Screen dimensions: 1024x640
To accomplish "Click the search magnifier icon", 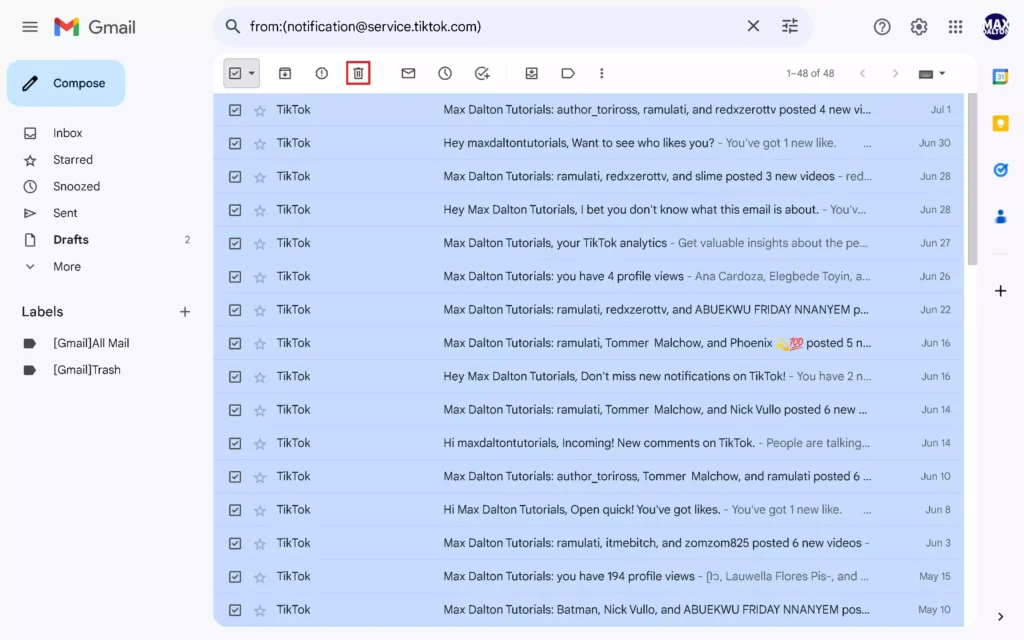I will pos(232,26).
